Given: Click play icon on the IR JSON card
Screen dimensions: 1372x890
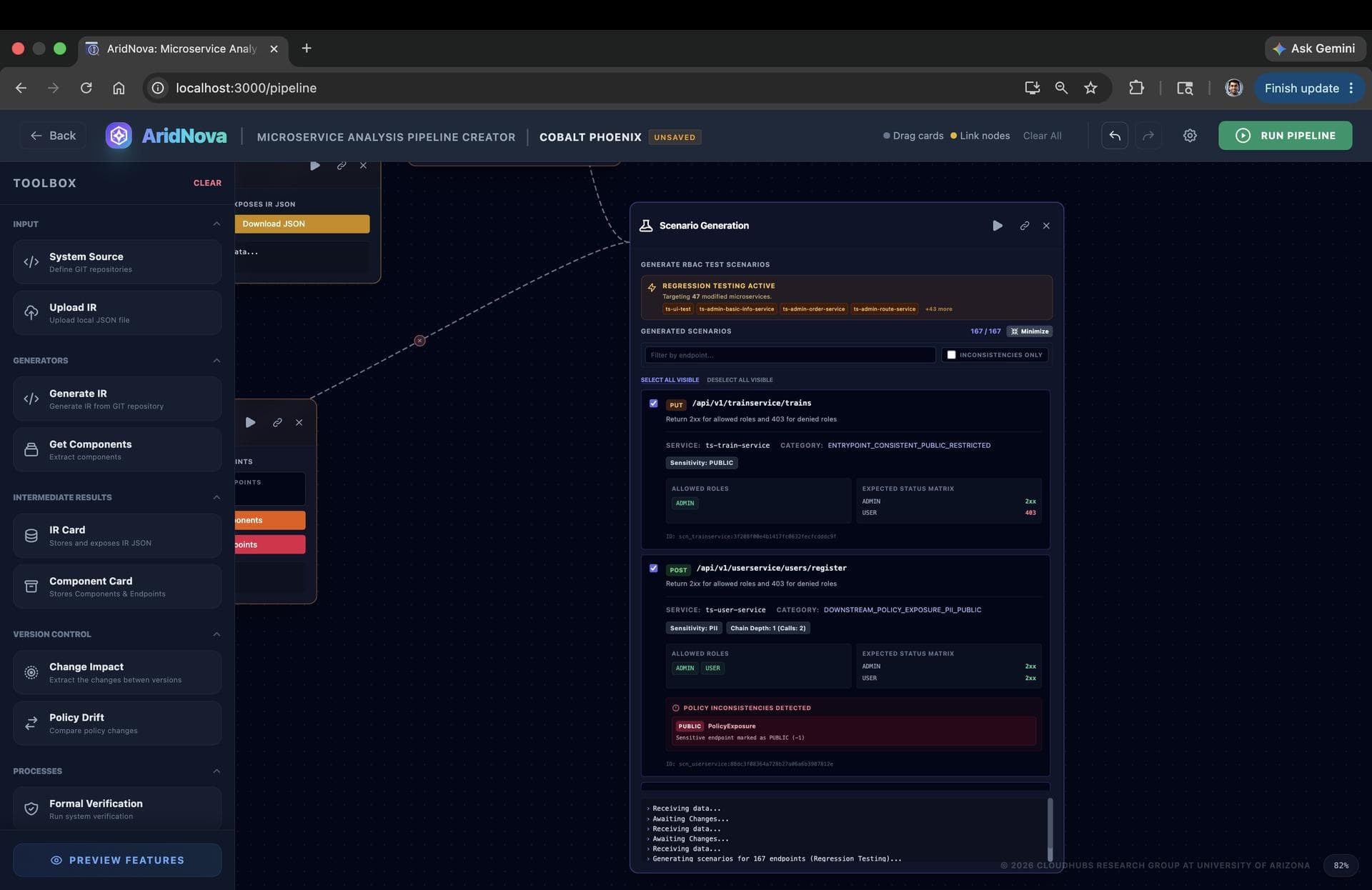Looking at the screenshot, I should (x=315, y=166).
